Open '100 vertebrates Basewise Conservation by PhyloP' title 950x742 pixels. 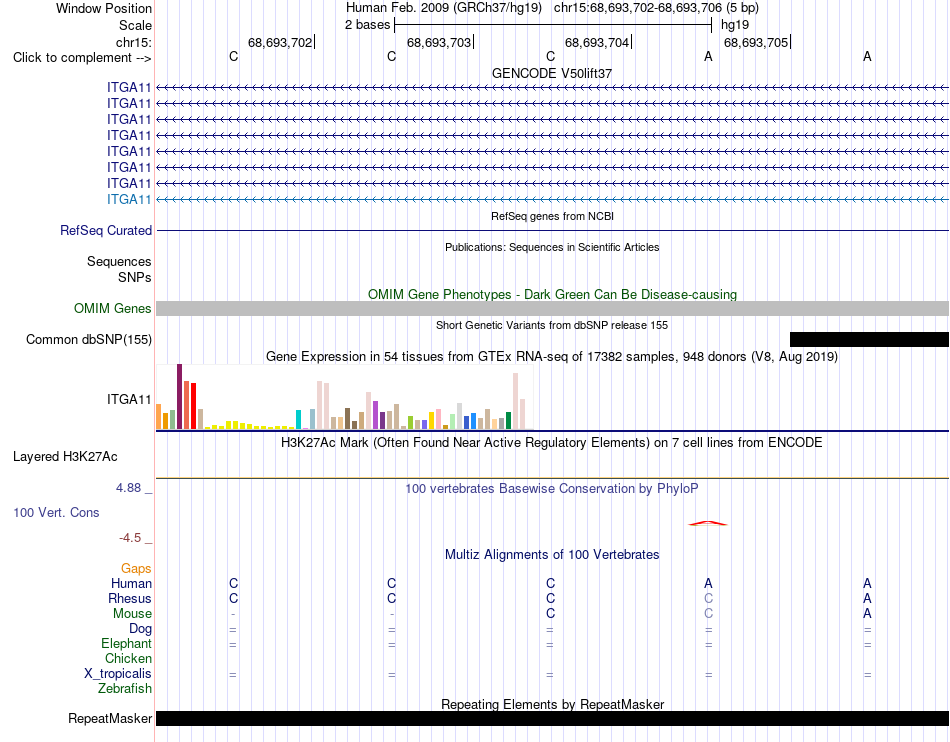tap(552, 489)
